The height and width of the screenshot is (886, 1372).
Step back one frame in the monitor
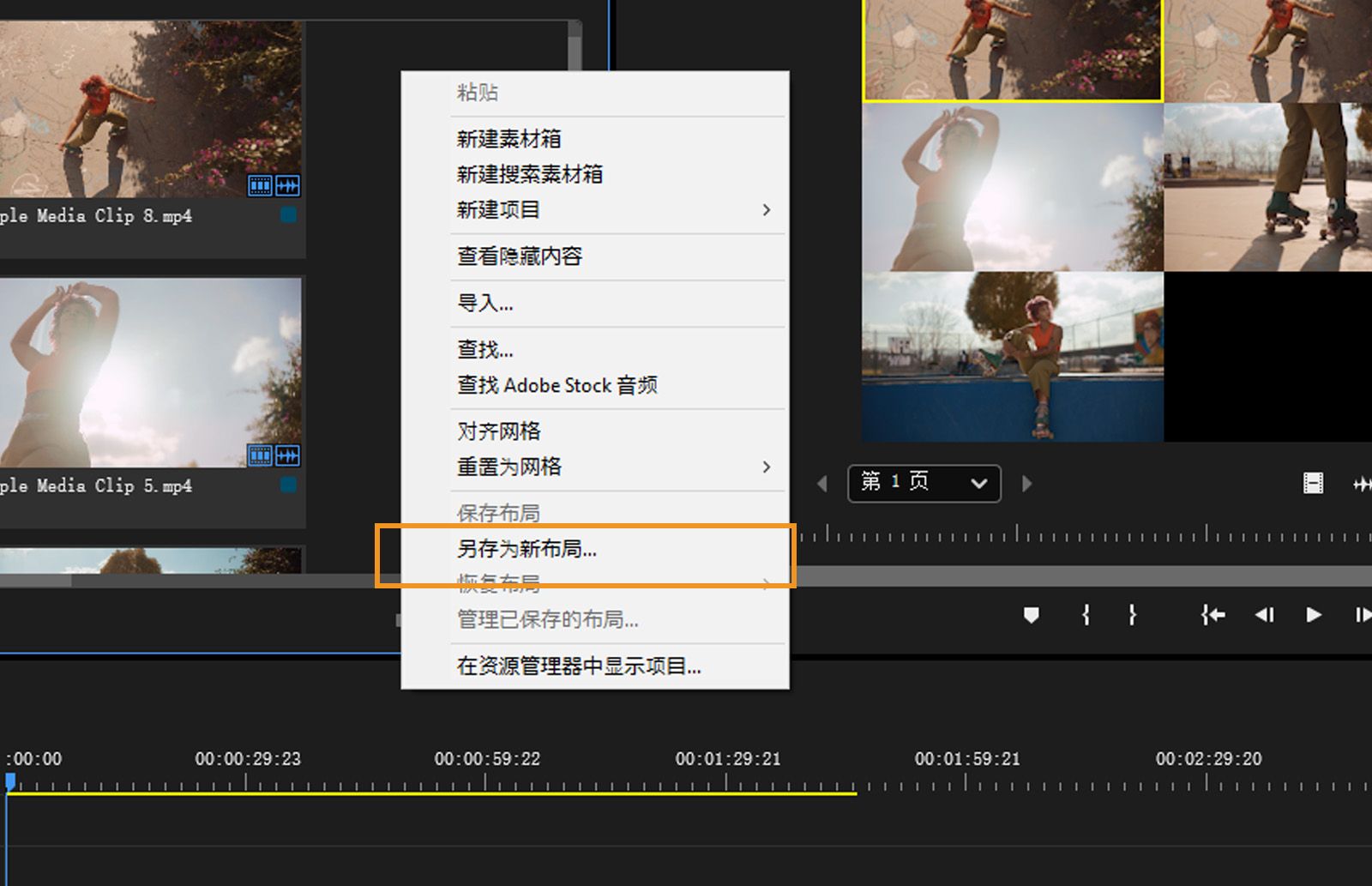1265,615
